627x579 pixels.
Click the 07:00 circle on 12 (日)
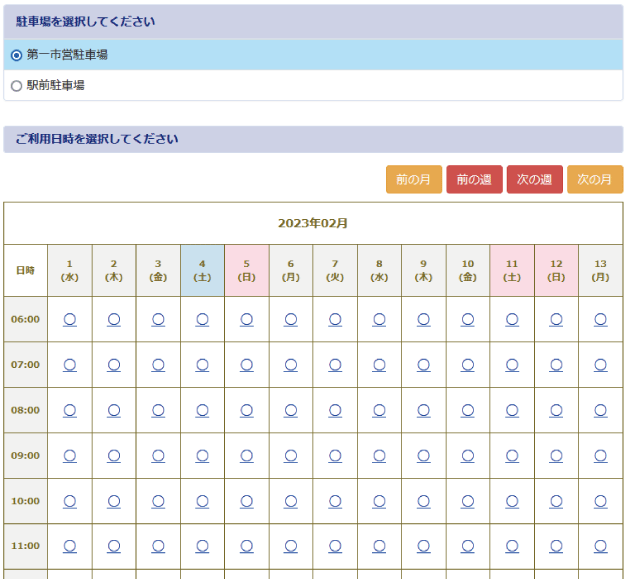click(x=556, y=365)
